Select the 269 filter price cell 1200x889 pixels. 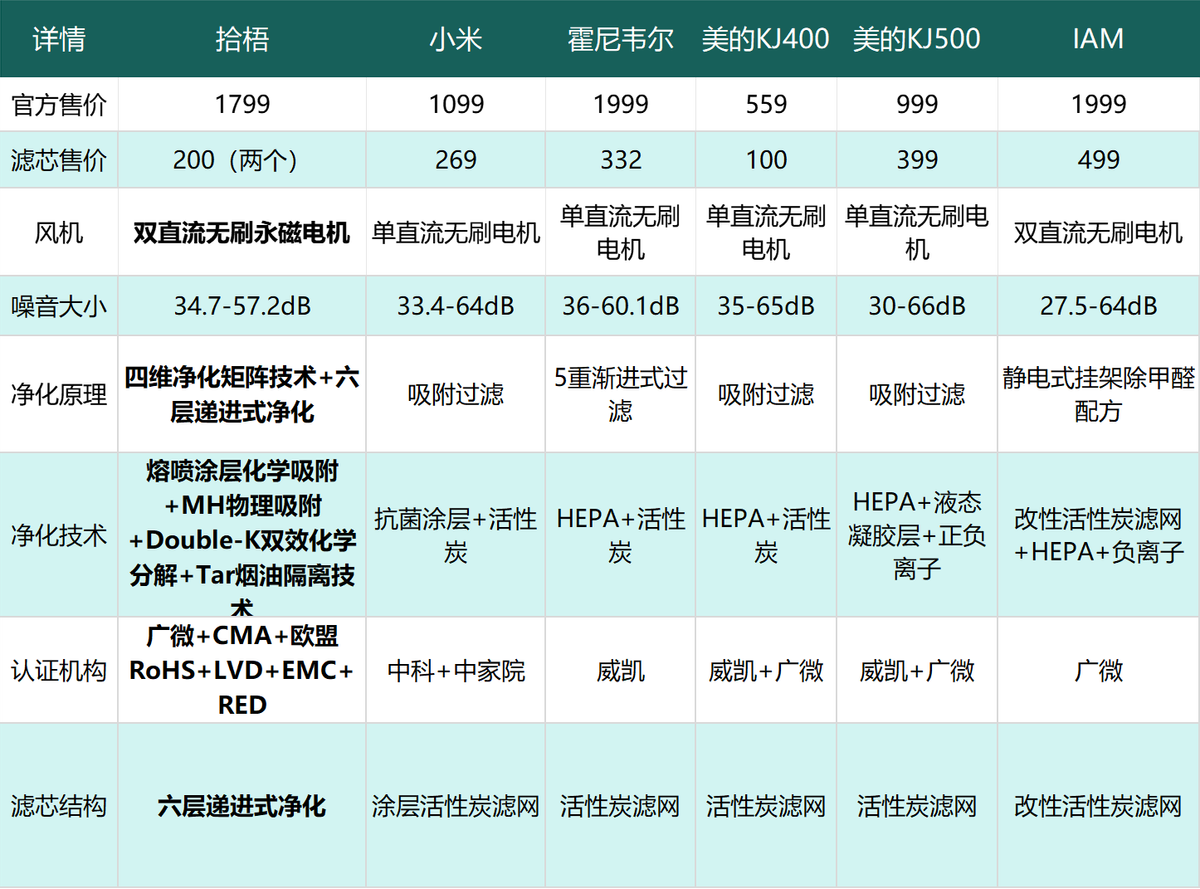tap(456, 160)
